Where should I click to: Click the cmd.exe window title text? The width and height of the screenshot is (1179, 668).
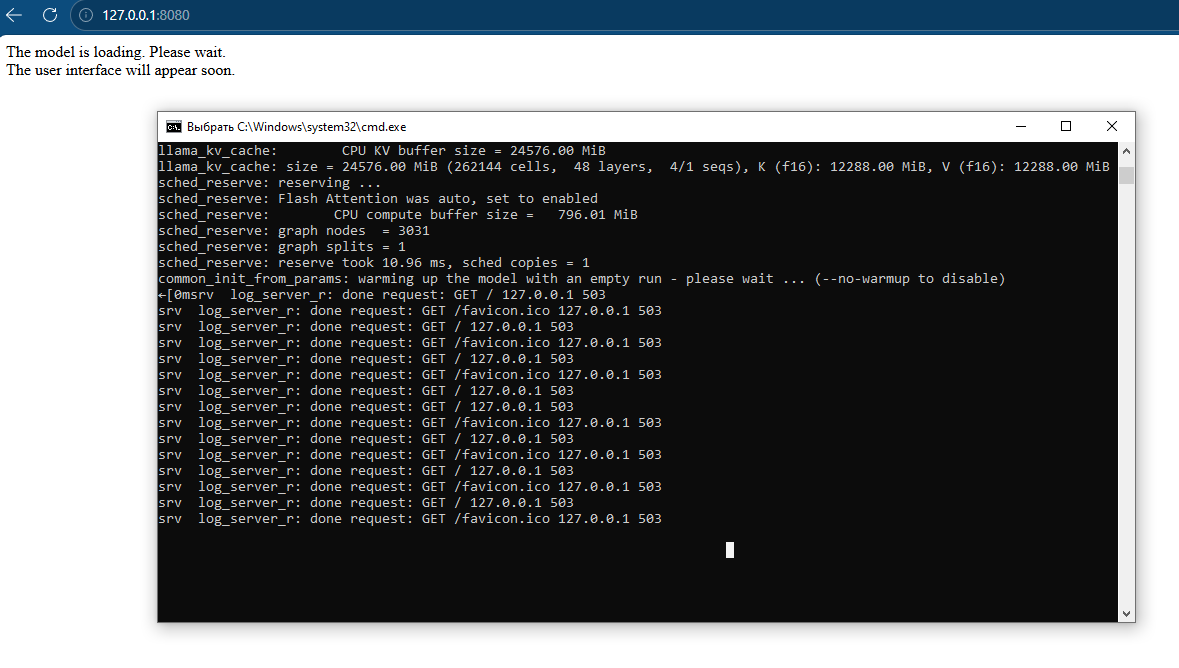click(296, 127)
